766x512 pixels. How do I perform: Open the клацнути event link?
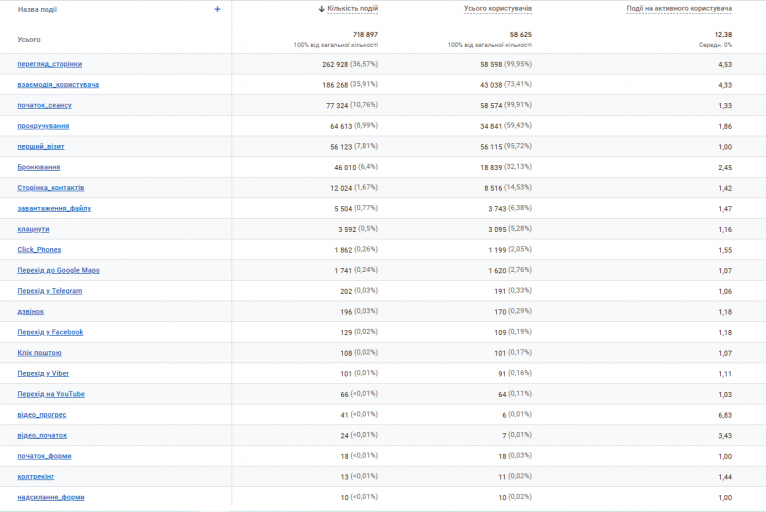(x=33, y=229)
